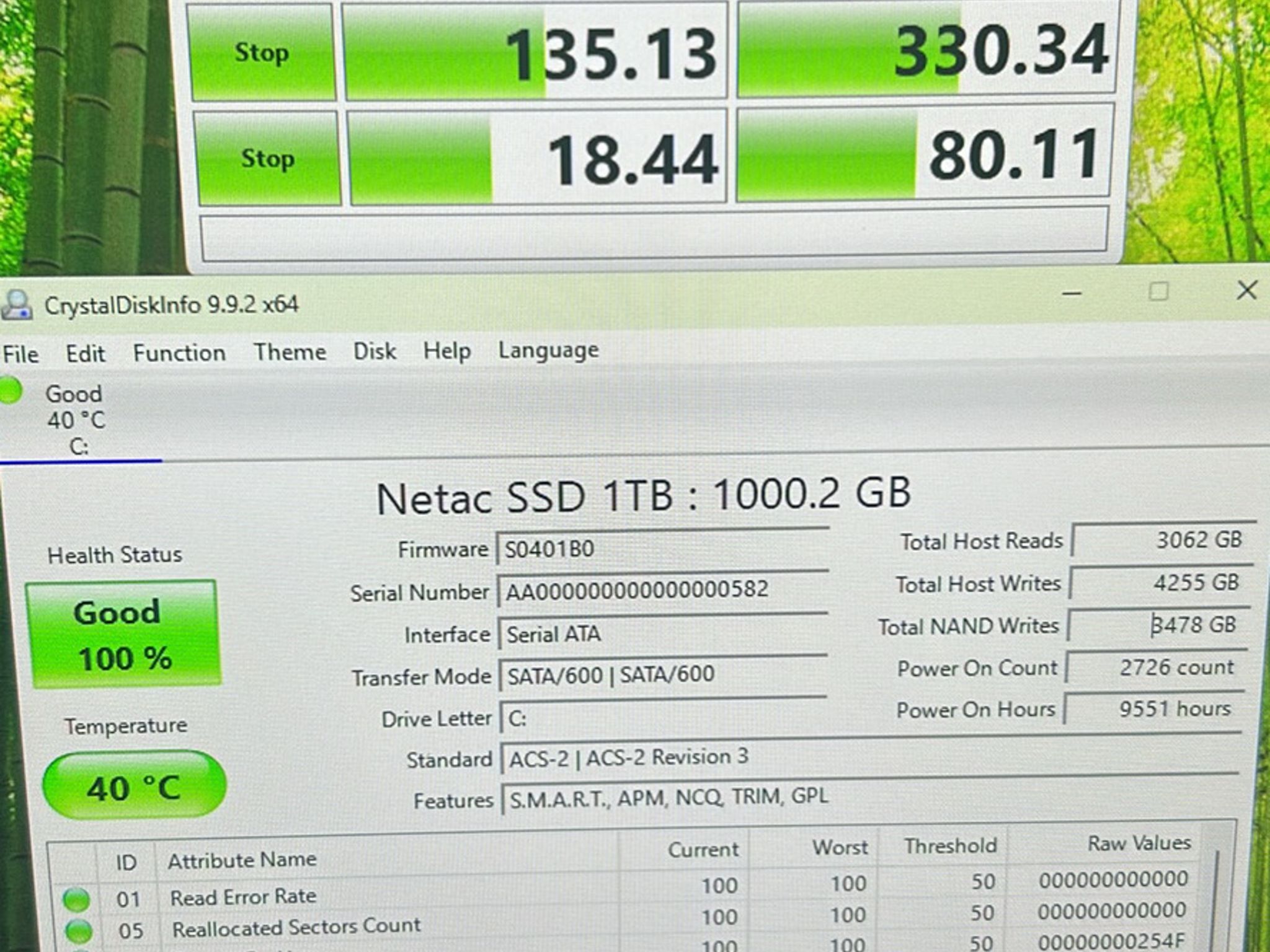Image resolution: width=1270 pixels, height=952 pixels.
Task: Click Total Host Writes value 4255 GB
Action: (1161, 583)
